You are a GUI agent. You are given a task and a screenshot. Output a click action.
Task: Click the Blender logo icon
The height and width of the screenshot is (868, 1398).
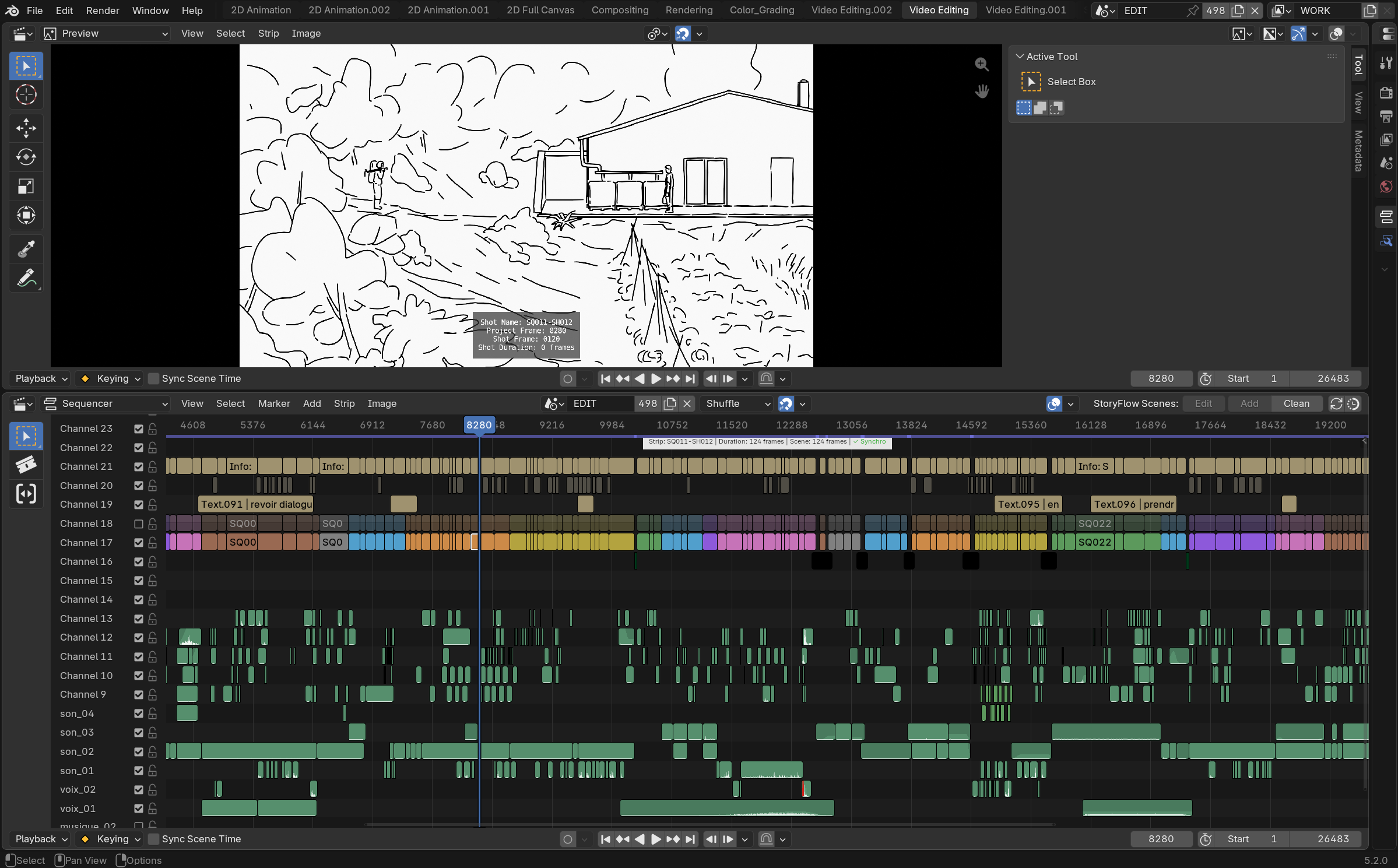(12, 10)
